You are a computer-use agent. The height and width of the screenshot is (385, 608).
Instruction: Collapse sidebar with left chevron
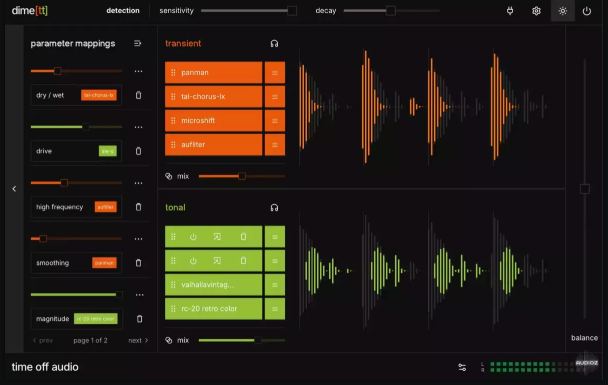click(14, 189)
